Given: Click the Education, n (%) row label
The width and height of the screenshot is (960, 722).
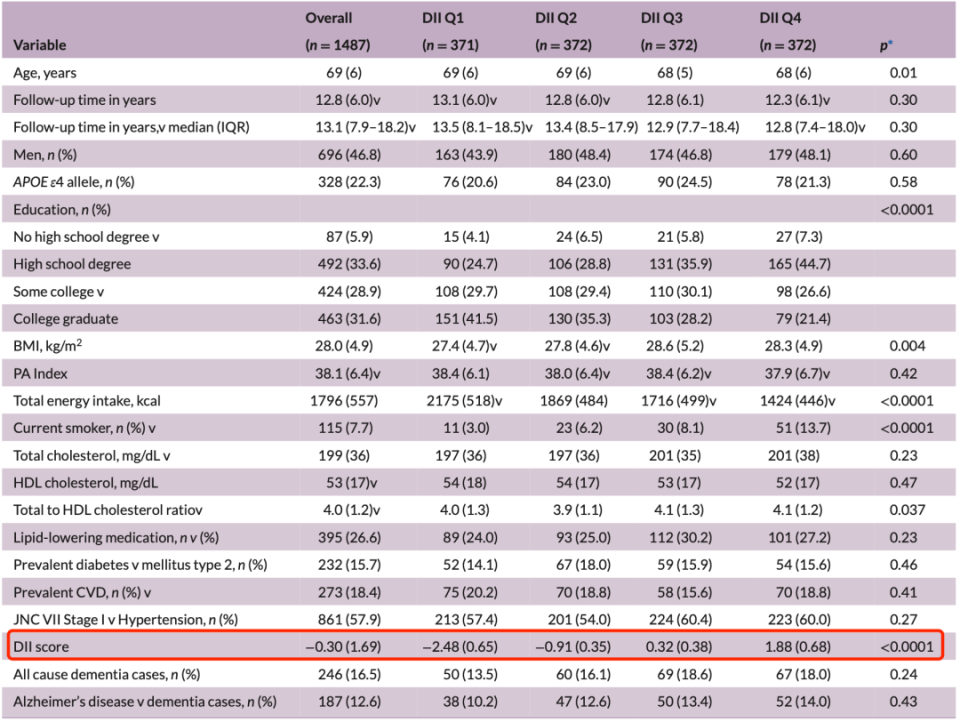Looking at the screenshot, I should 62,209.
